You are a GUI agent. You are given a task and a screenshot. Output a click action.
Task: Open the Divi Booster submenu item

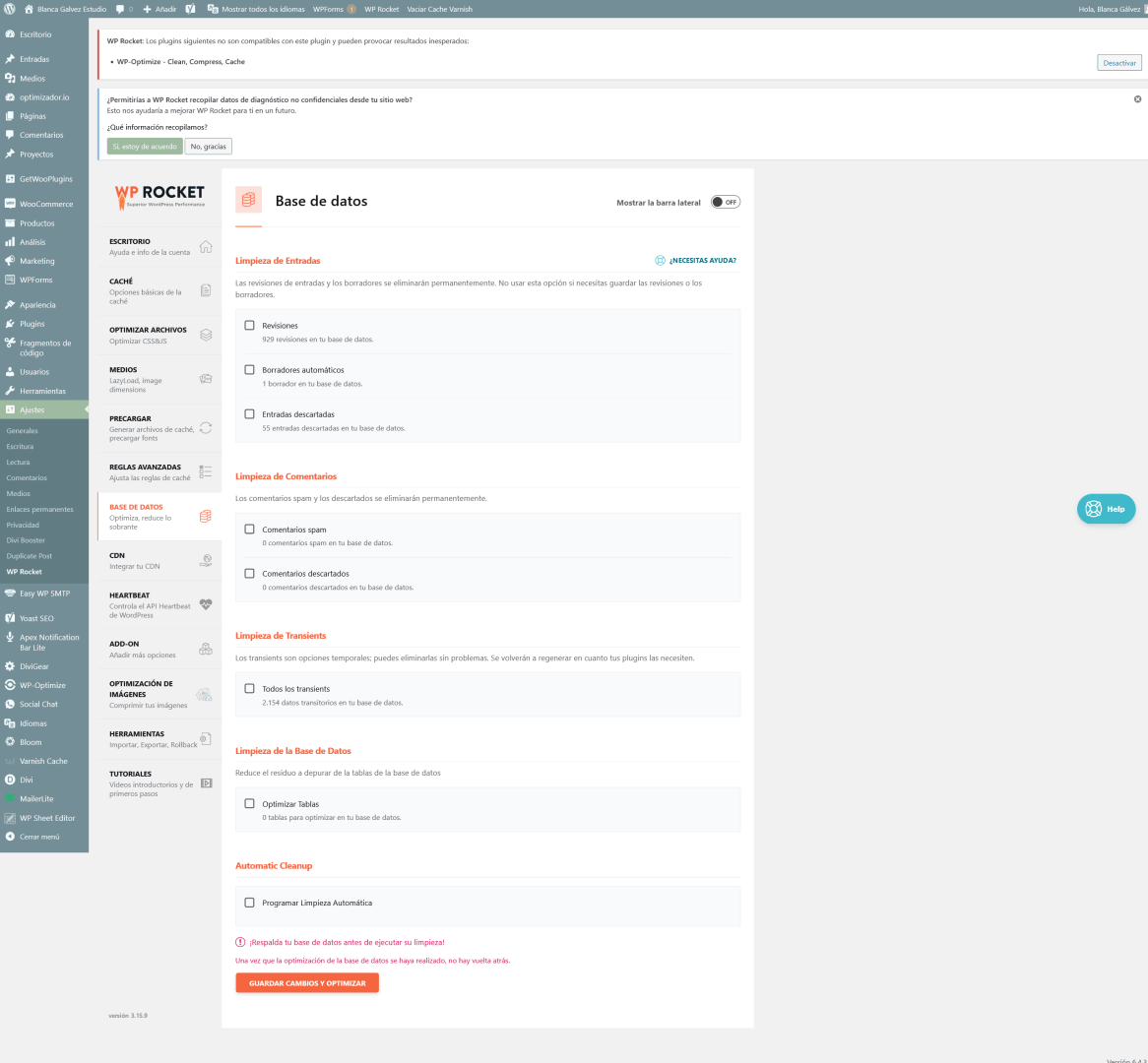26,540
